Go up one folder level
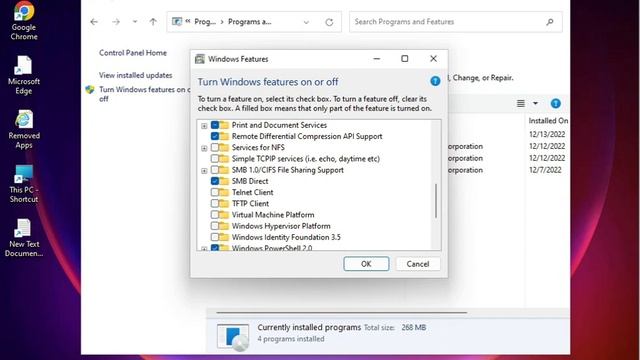This screenshot has width=640, height=360. click(x=153, y=22)
